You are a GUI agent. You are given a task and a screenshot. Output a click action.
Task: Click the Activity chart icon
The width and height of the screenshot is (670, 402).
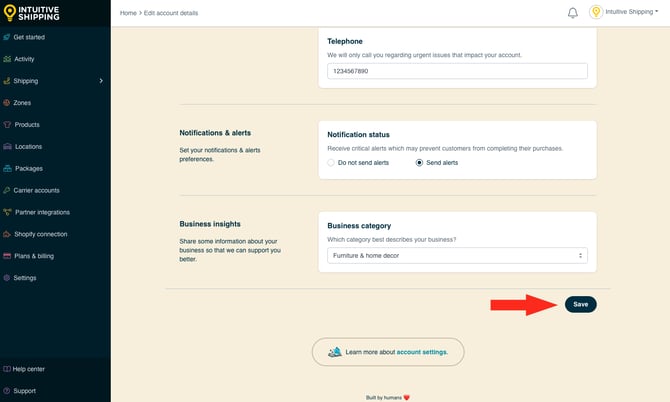[7, 59]
